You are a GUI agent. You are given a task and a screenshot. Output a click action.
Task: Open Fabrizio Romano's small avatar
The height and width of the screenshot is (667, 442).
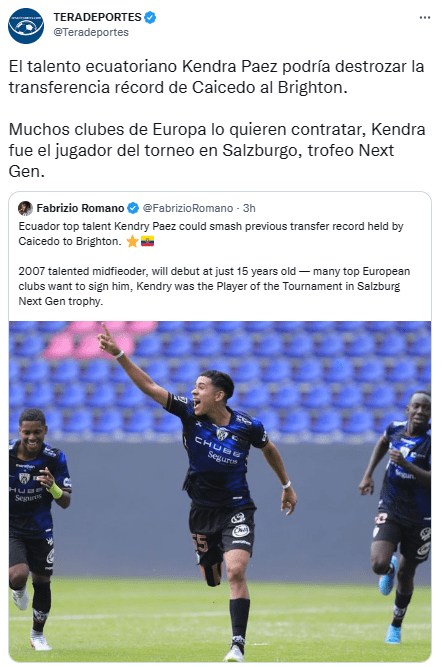(26, 208)
